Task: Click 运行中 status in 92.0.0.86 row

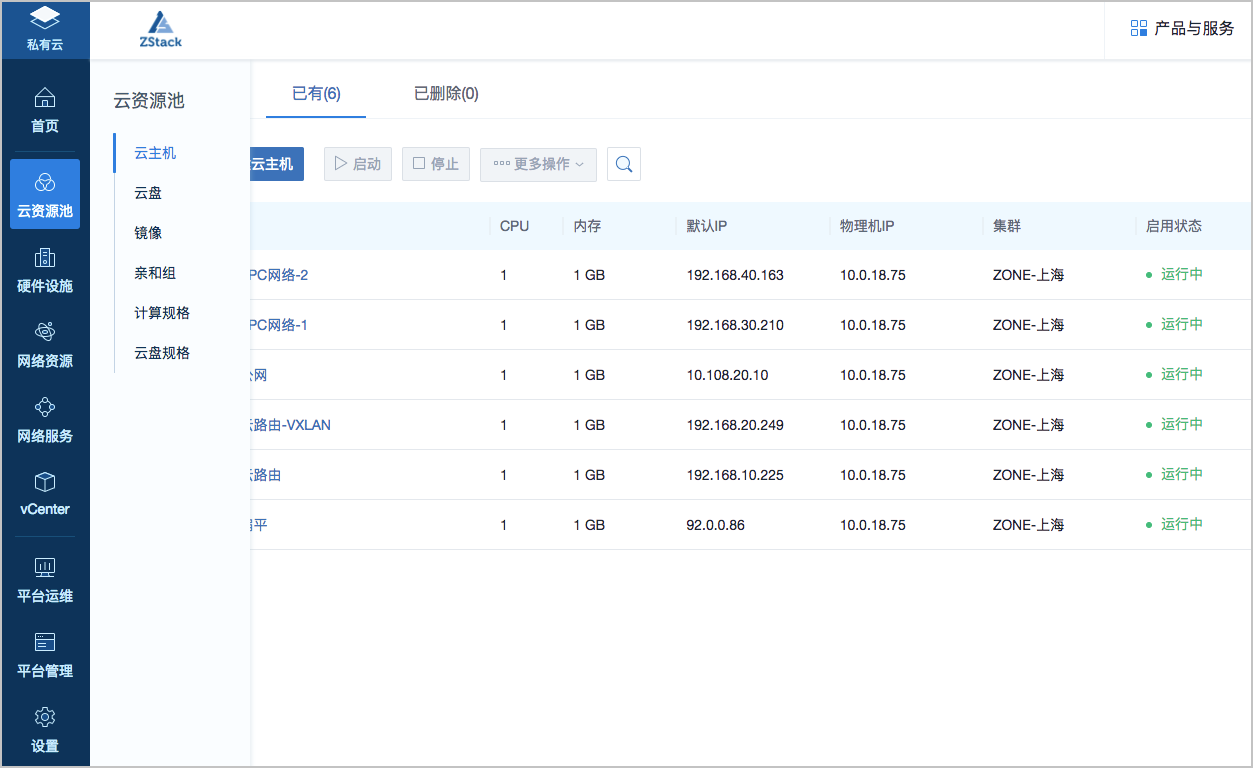Action: click(x=1181, y=524)
